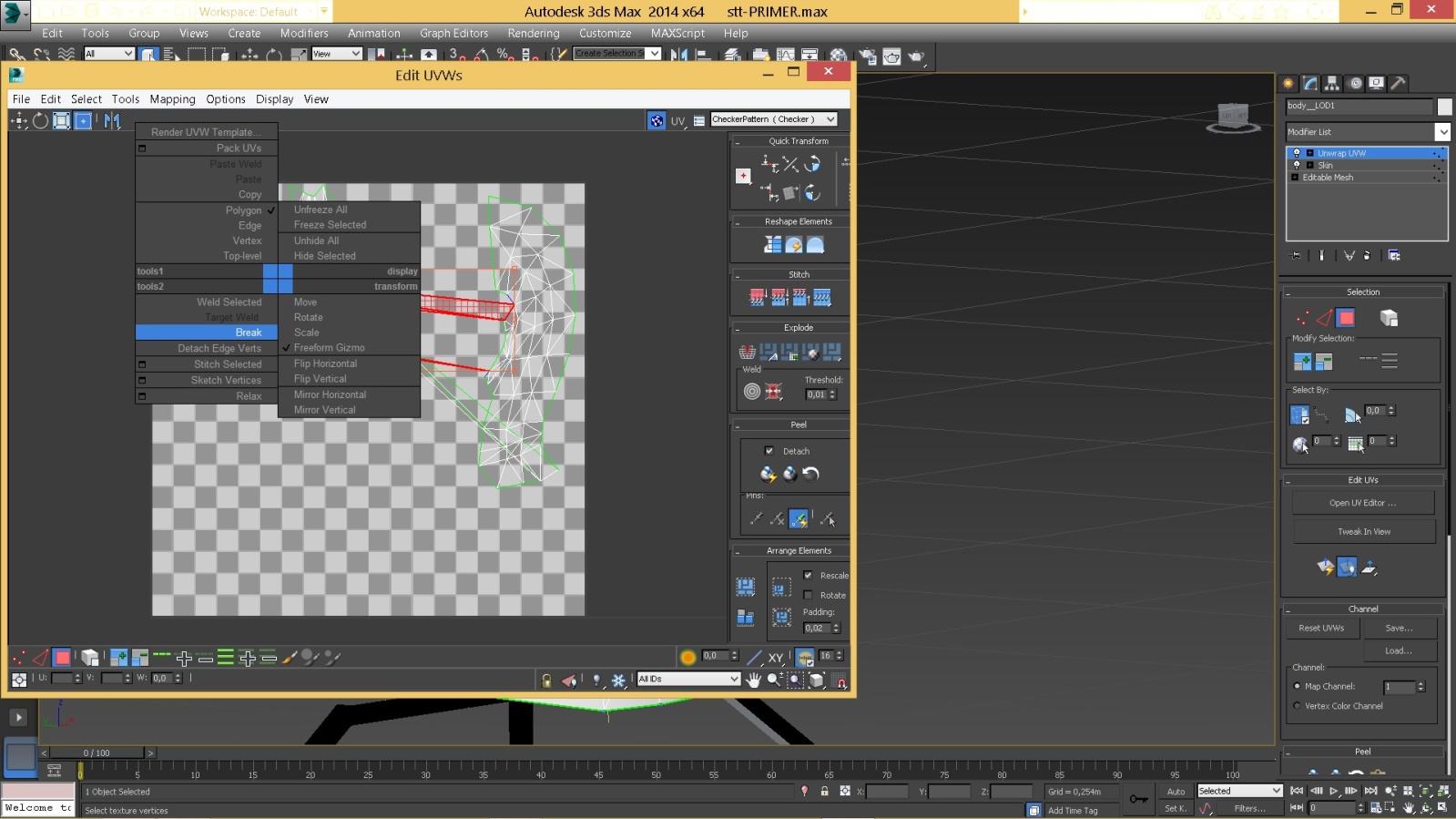Choose Freeform Gizmo from the transform quad menu
The image size is (1456, 819).
[329, 348]
